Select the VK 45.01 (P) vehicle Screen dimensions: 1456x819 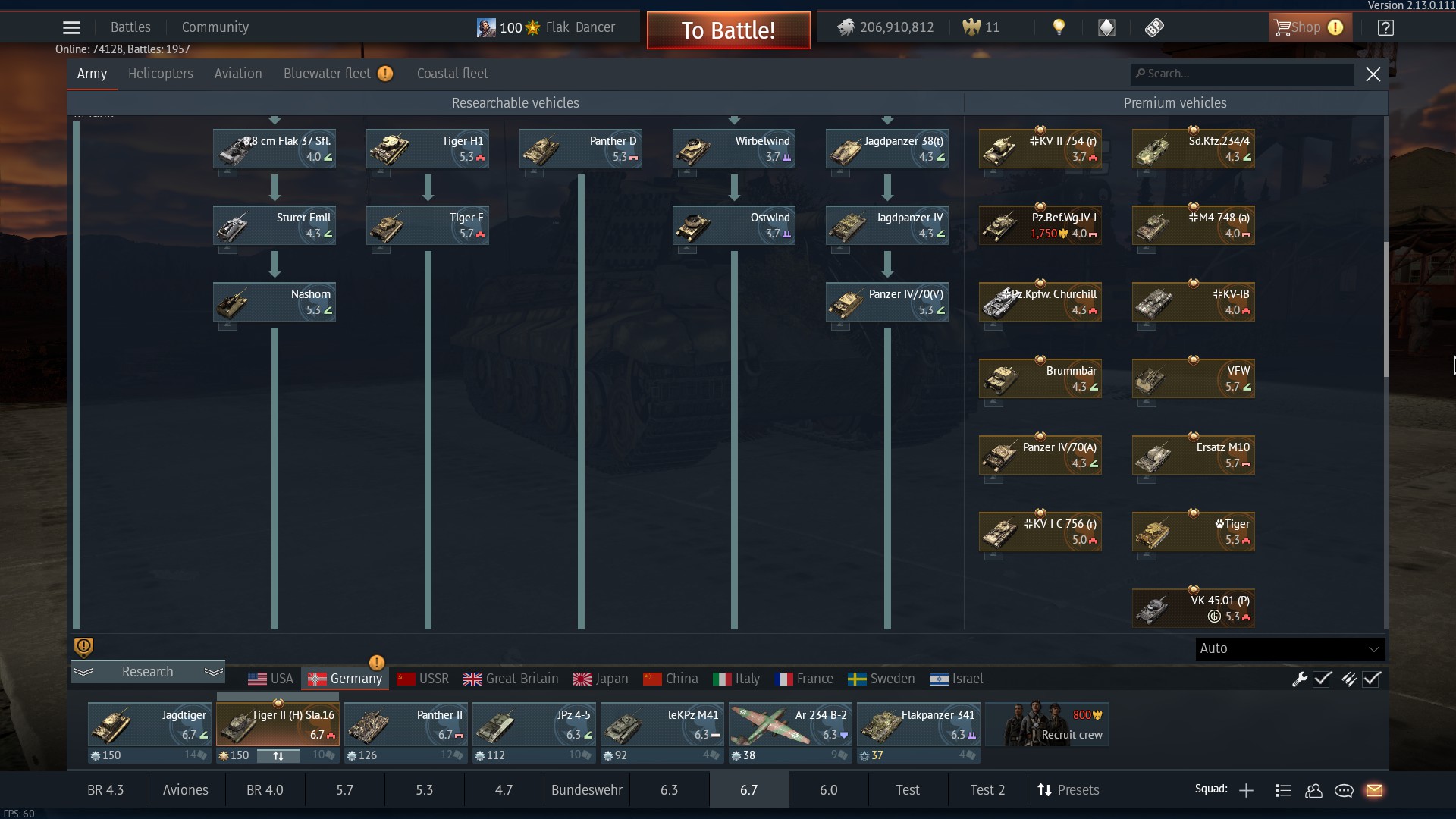(x=1194, y=608)
